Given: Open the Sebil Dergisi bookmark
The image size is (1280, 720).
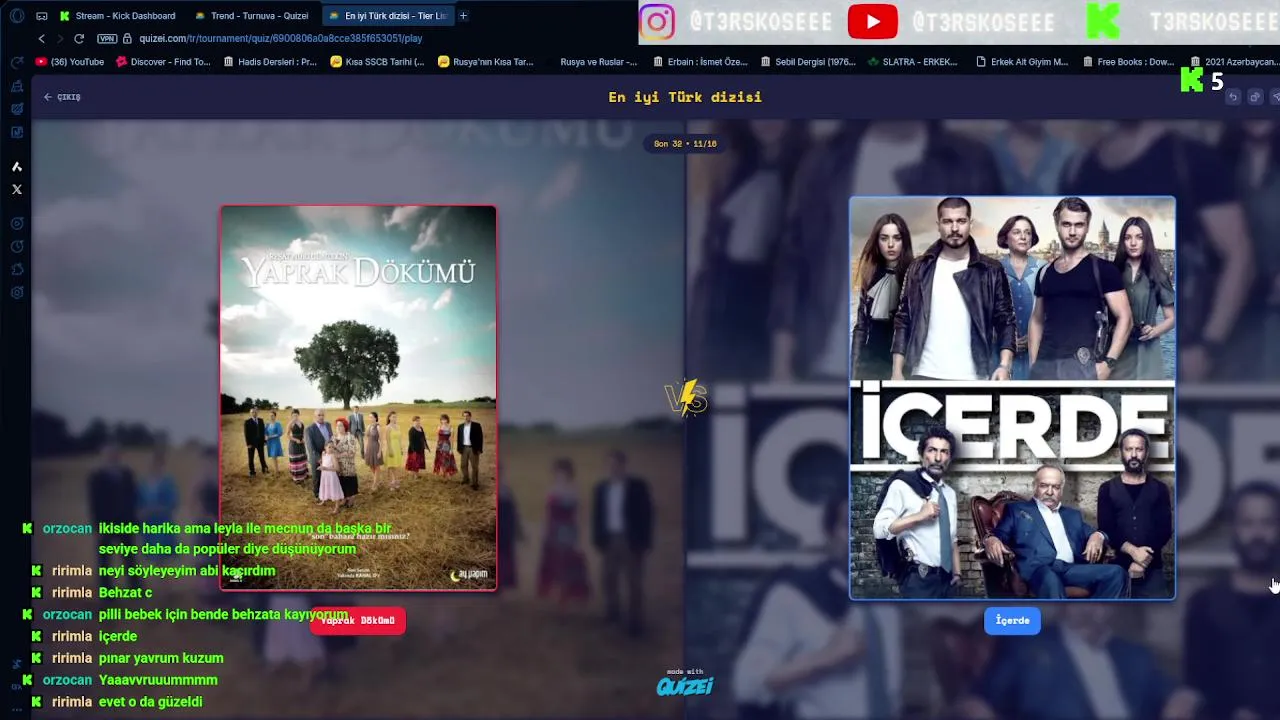Looking at the screenshot, I should pyautogui.click(x=807, y=62).
